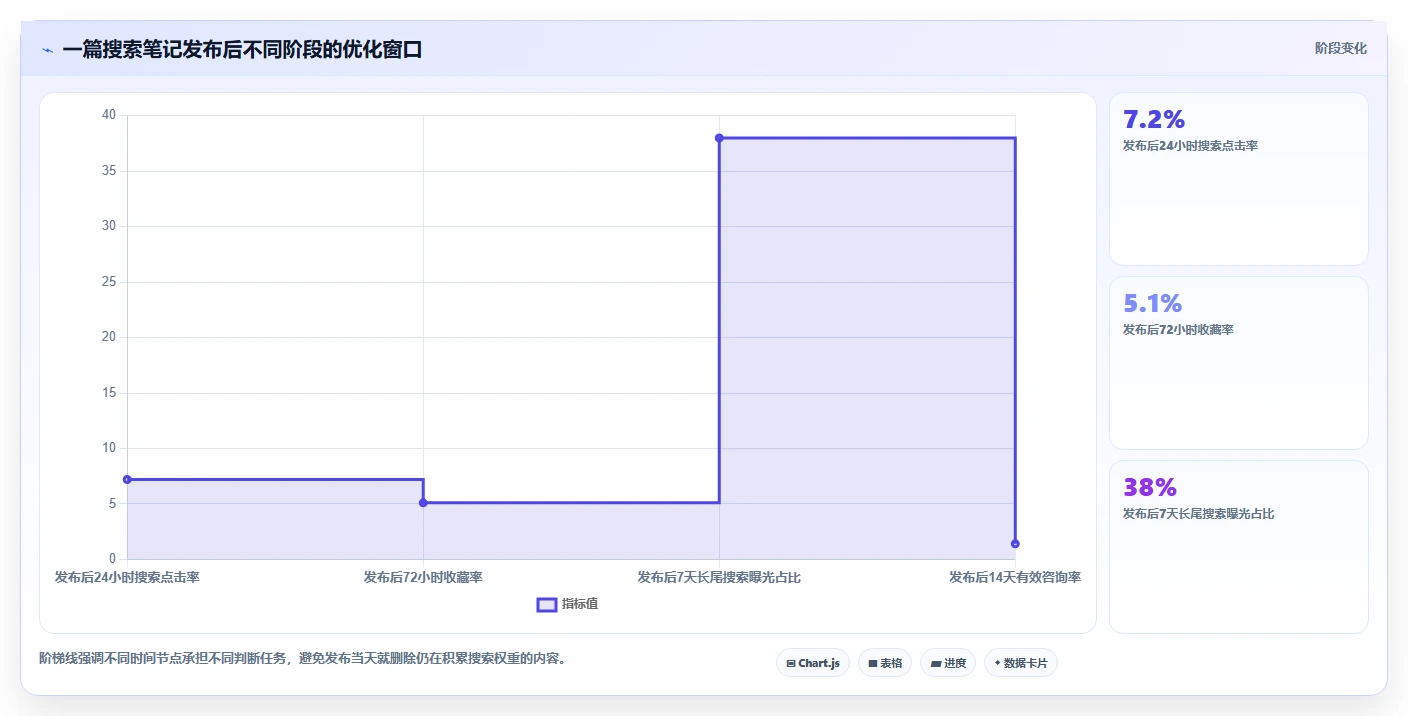Open the 7.2% 发布后24小时搜索点击率 card
Image resolution: width=1408 pixels, height=716 pixels.
point(1239,179)
